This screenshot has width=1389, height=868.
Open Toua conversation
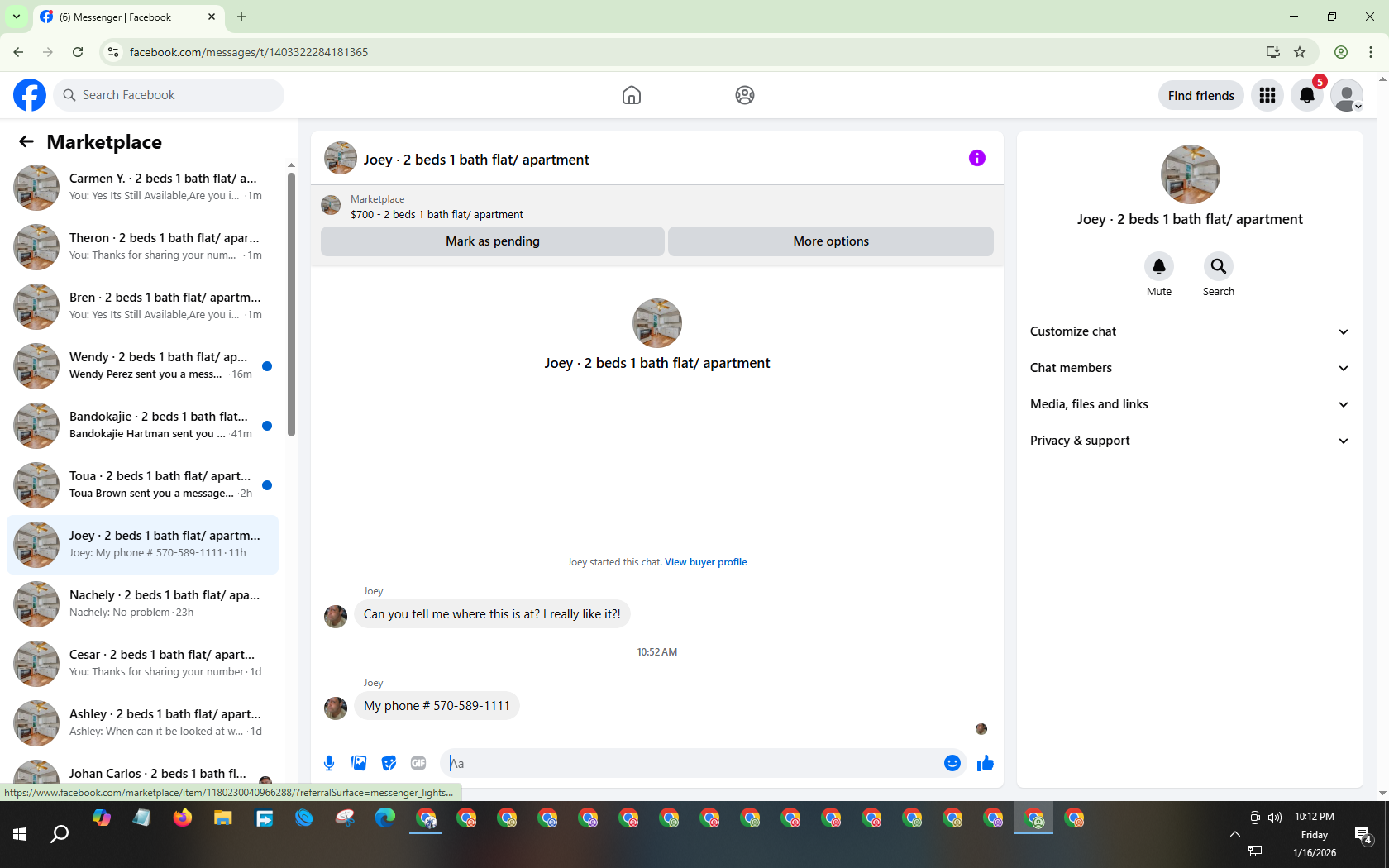click(142, 484)
